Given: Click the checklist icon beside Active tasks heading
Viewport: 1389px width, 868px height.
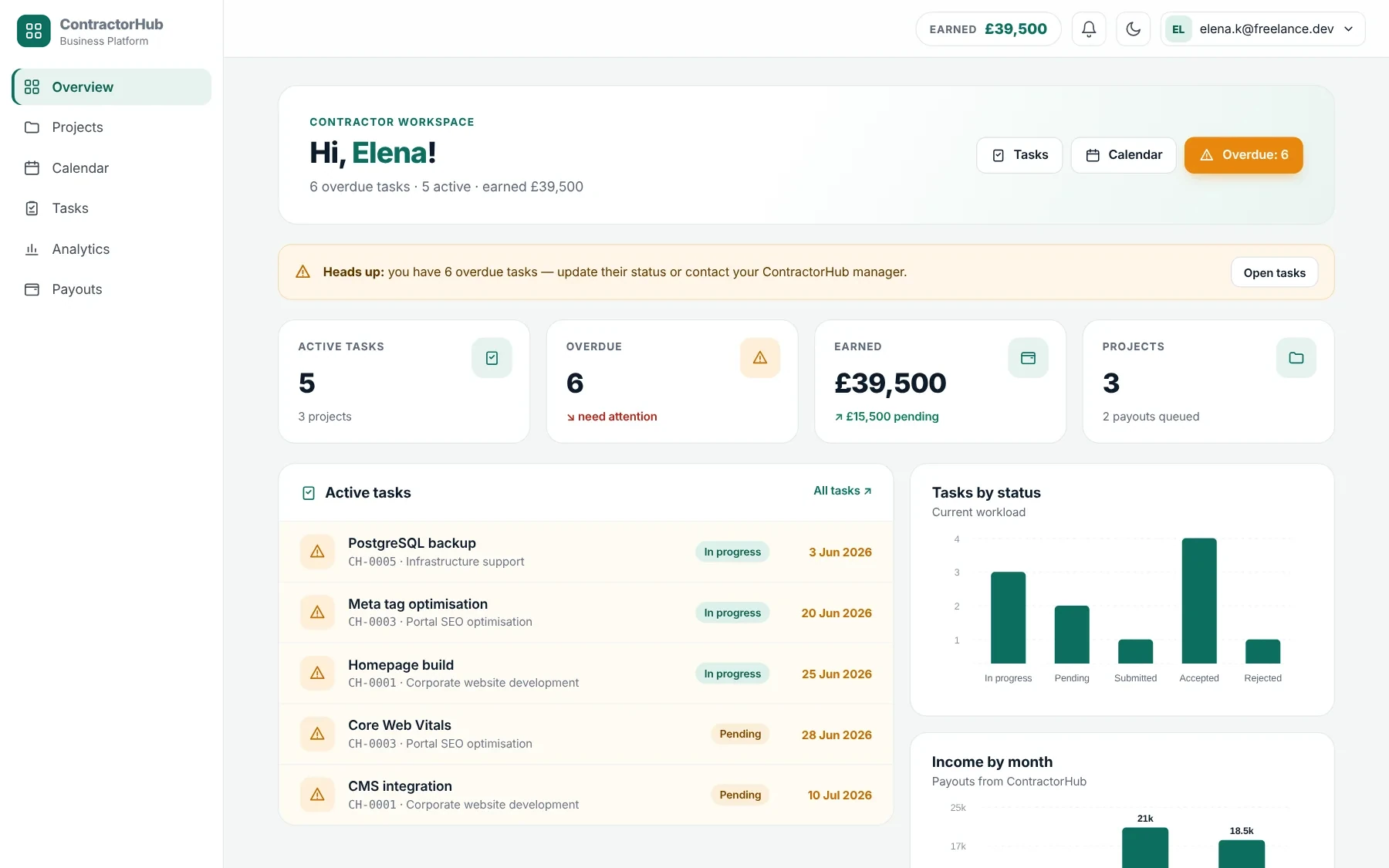Looking at the screenshot, I should pyautogui.click(x=309, y=493).
